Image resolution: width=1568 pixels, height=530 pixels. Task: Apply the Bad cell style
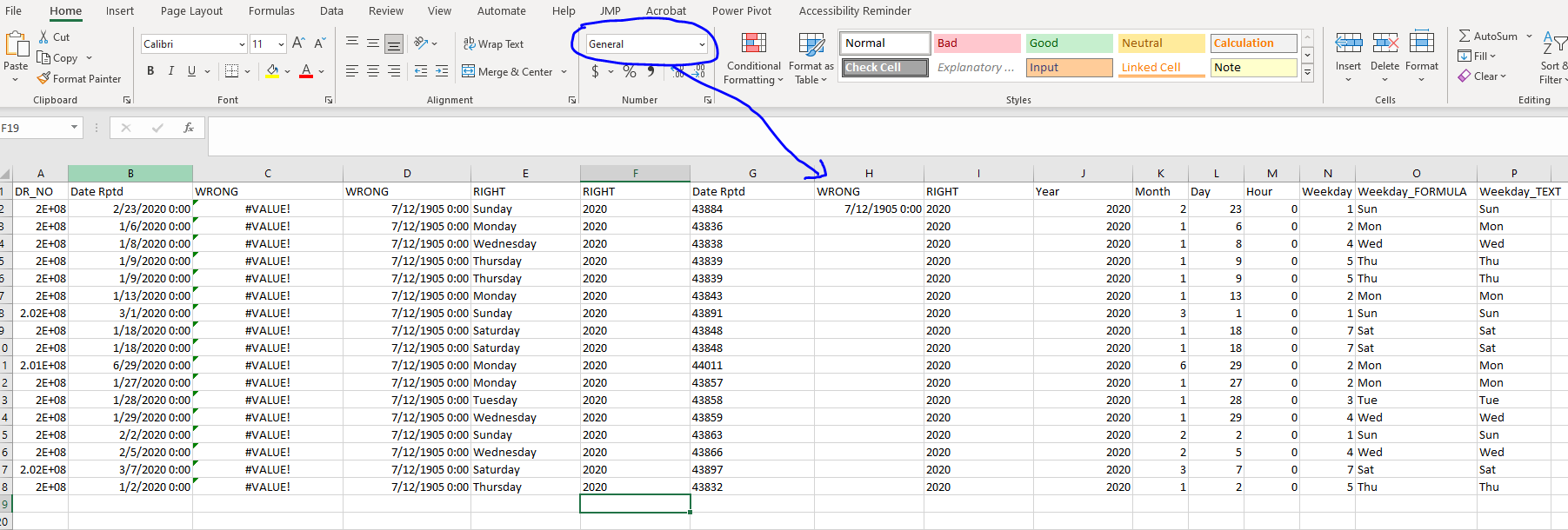(x=977, y=43)
